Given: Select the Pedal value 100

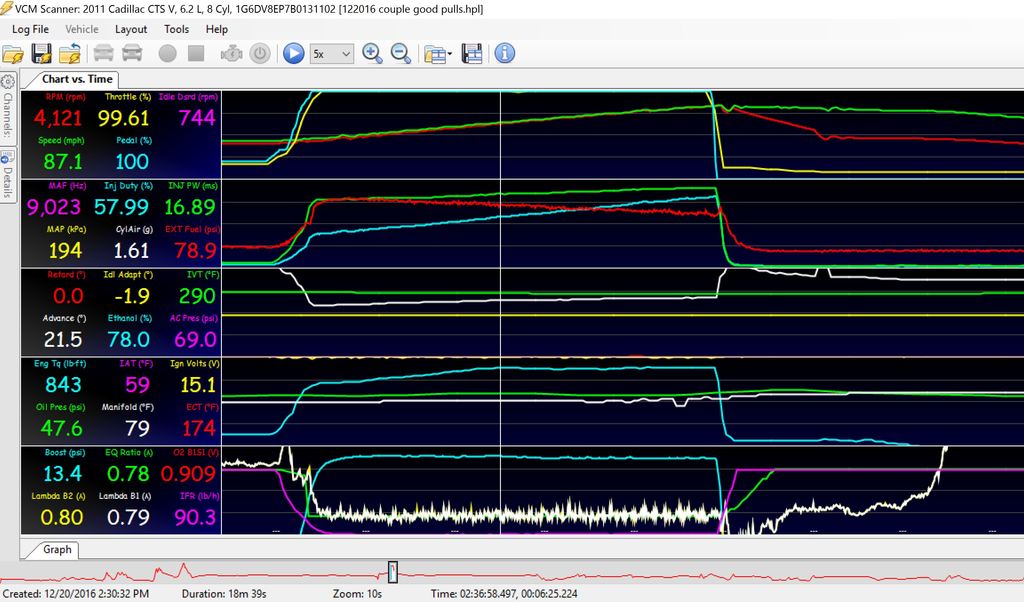Looking at the screenshot, I should 131,162.
